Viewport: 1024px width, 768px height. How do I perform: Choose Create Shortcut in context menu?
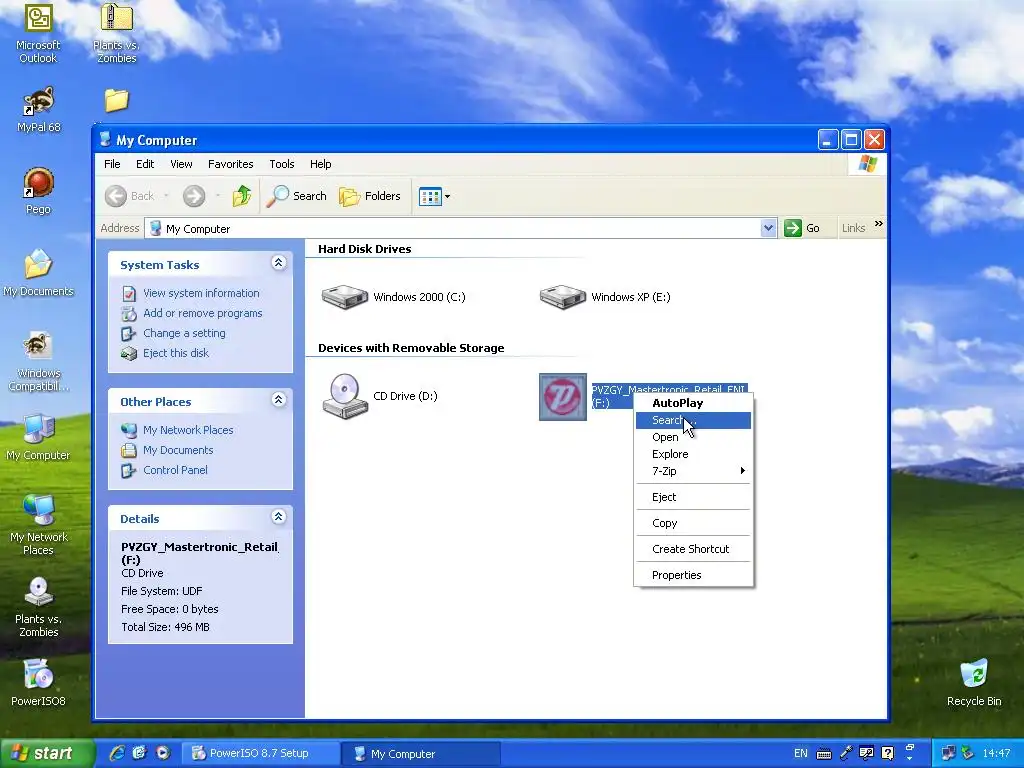(694, 549)
